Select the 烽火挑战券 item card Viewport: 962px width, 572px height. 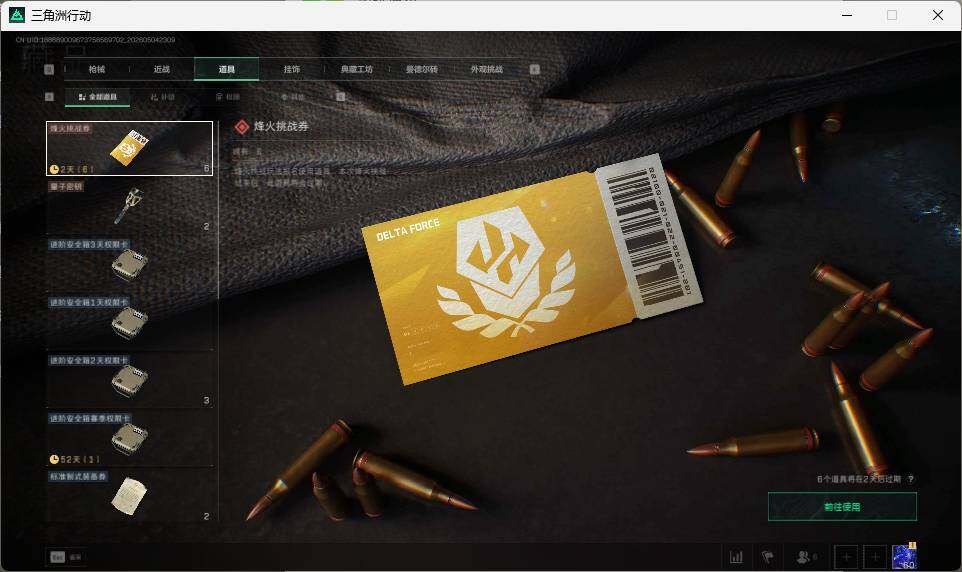click(x=129, y=149)
